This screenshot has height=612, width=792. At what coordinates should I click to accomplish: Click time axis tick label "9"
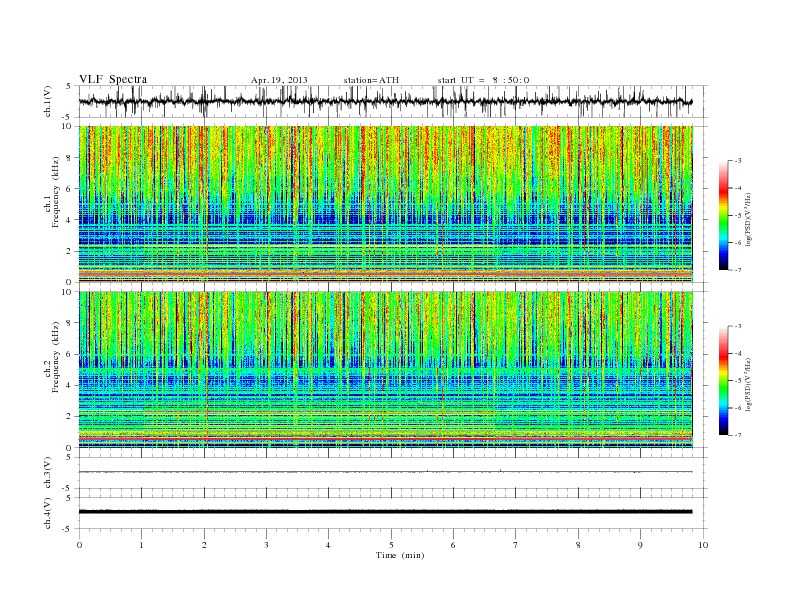pos(640,545)
